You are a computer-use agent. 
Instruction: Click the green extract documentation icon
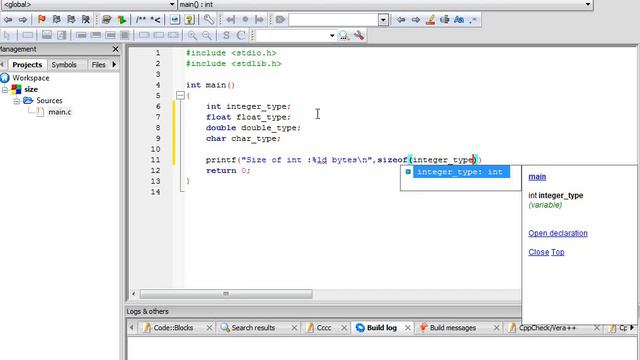121,20
